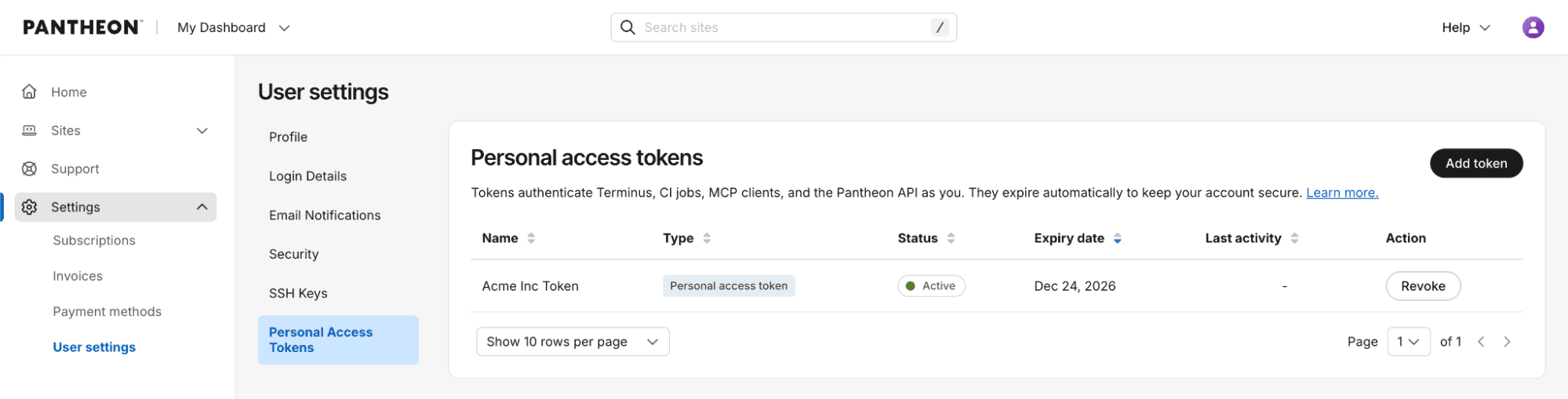Select the Personal Access Tokens tab
This screenshot has height=399, width=1568.
338,340
